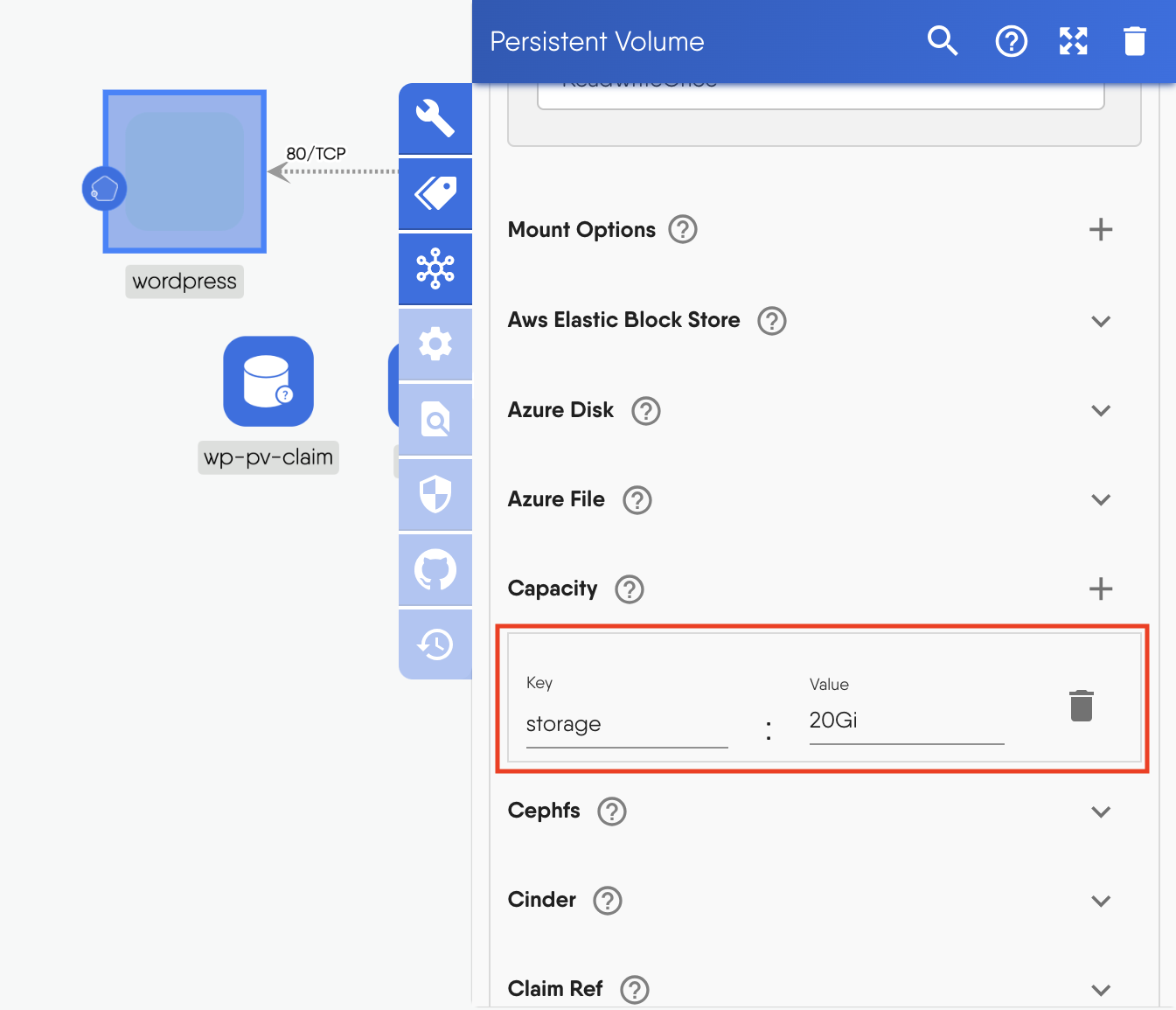The height and width of the screenshot is (1010, 1176).
Task: Expand the Aws Elastic Block Store section
Action: click(1101, 321)
